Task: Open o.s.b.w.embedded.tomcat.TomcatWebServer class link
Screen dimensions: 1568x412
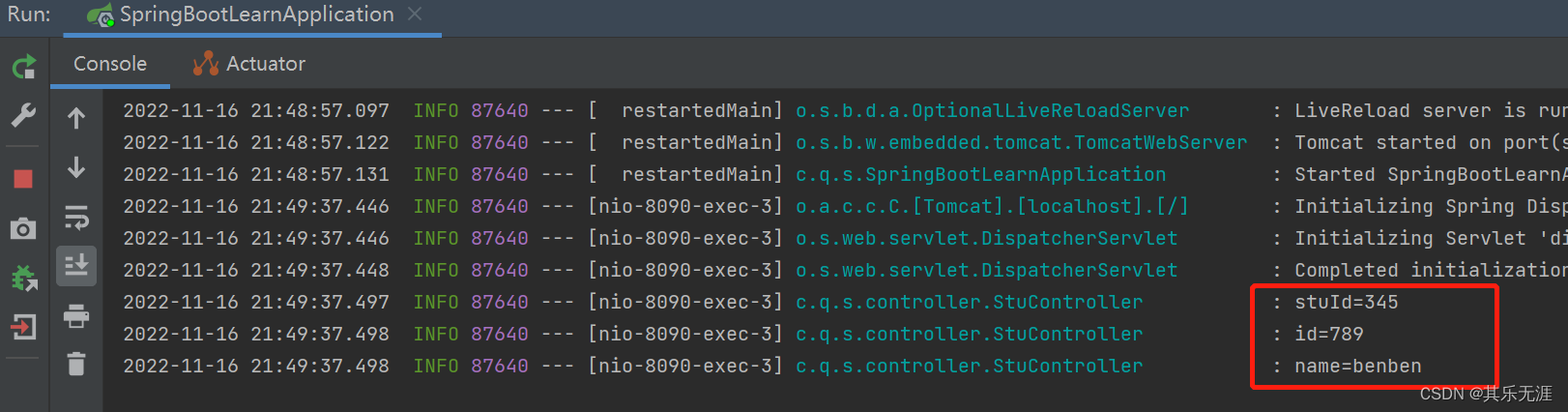Action: pos(1021,142)
